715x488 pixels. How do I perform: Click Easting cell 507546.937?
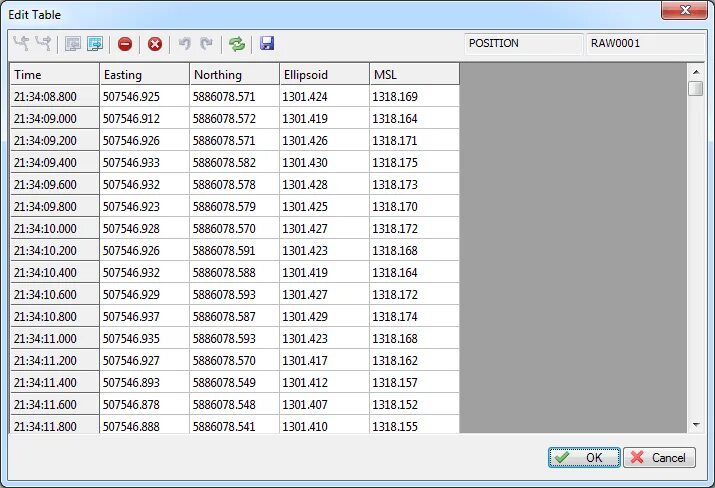tap(145, 316)
